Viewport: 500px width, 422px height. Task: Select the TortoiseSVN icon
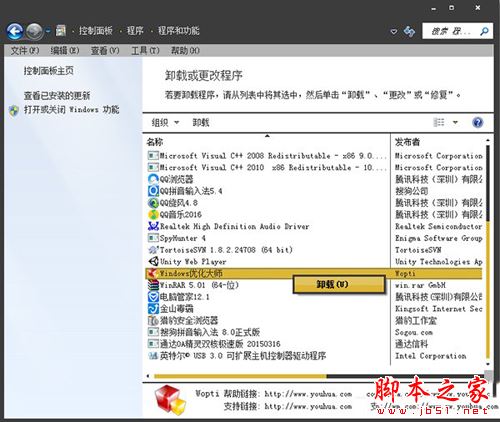[x=153, y=250]
